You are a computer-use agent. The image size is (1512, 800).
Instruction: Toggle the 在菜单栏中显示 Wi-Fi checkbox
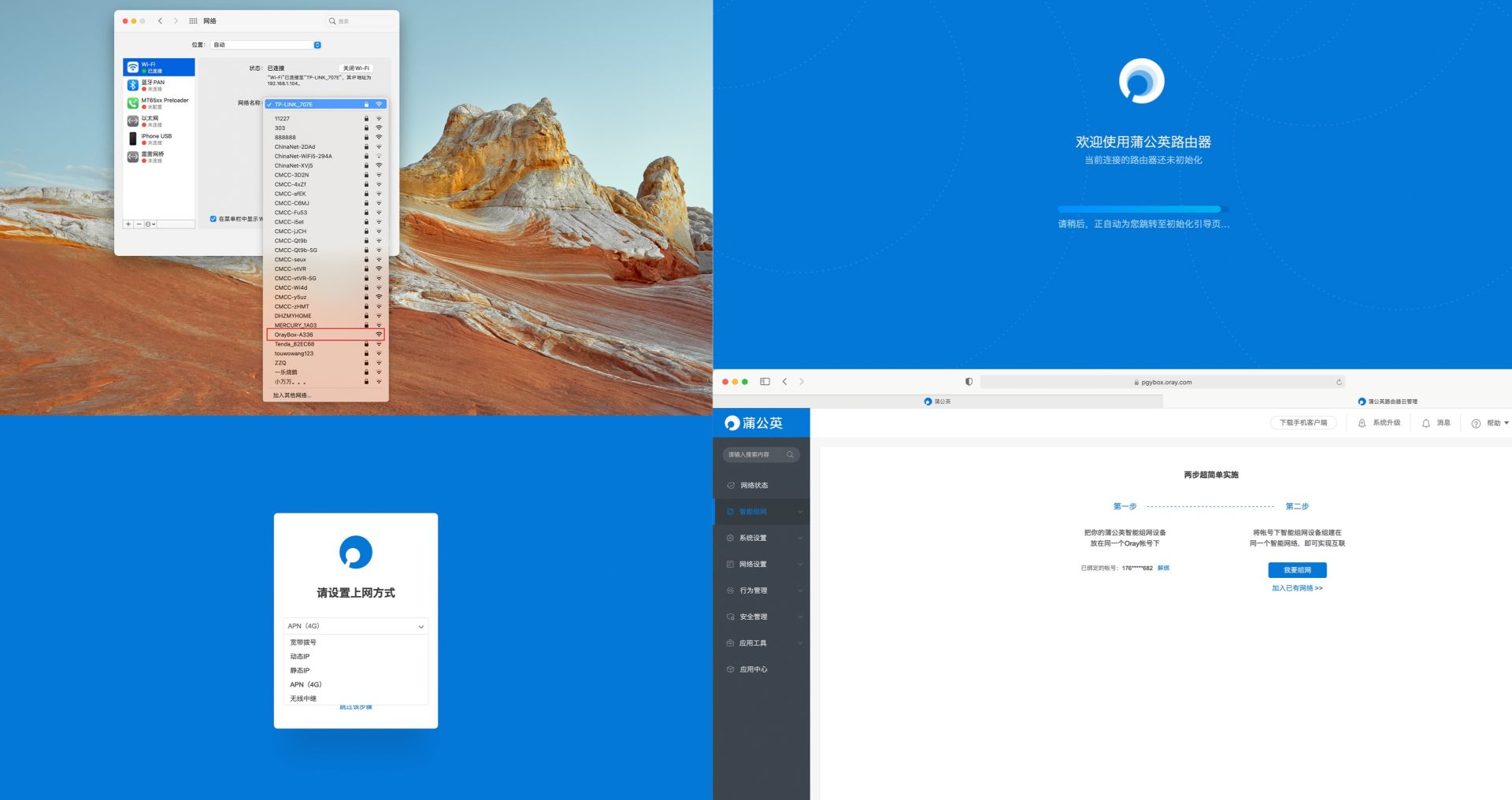pos(213,219)
